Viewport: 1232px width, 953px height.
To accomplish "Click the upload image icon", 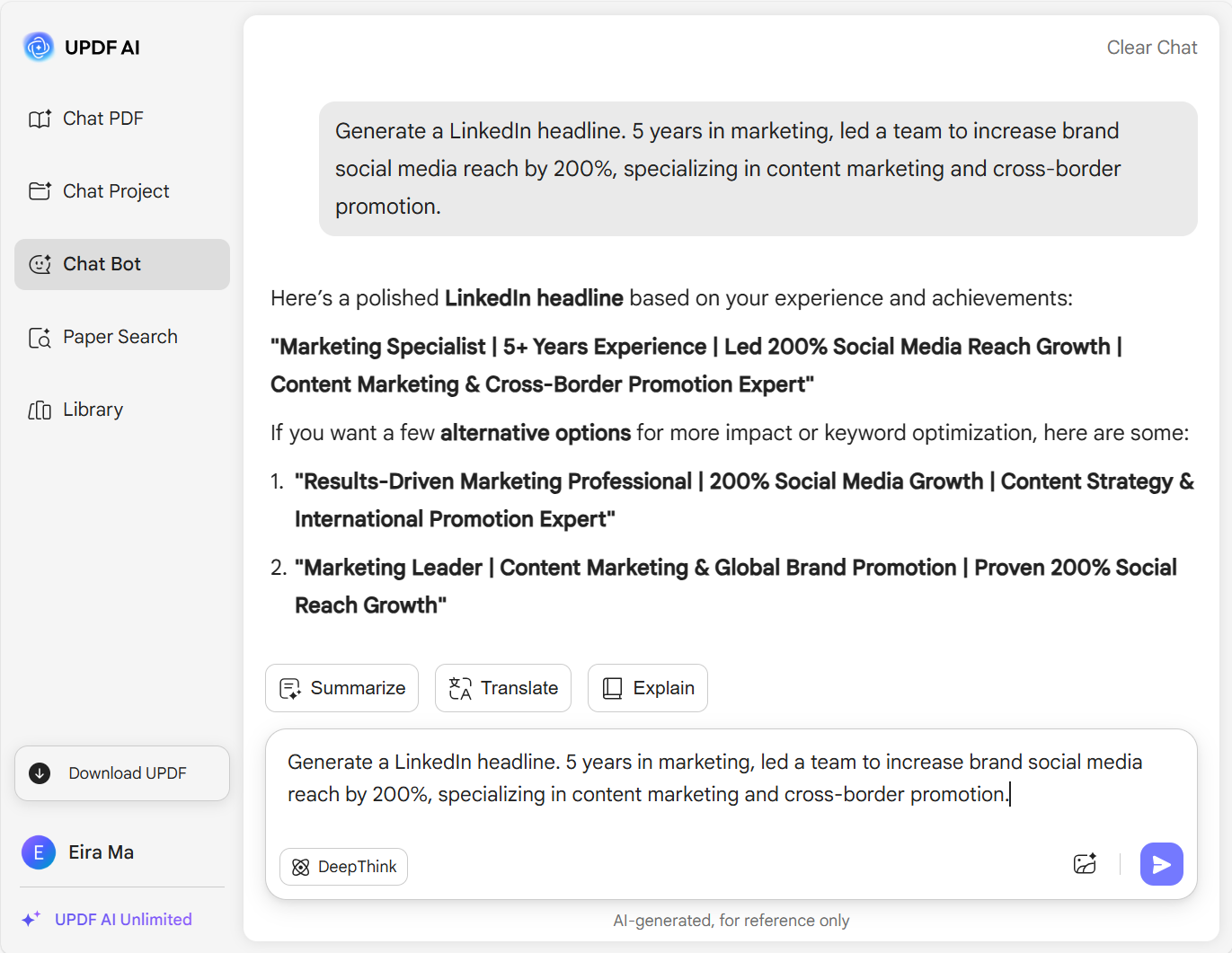I will pyautogui.click(x=1085, y=864).
